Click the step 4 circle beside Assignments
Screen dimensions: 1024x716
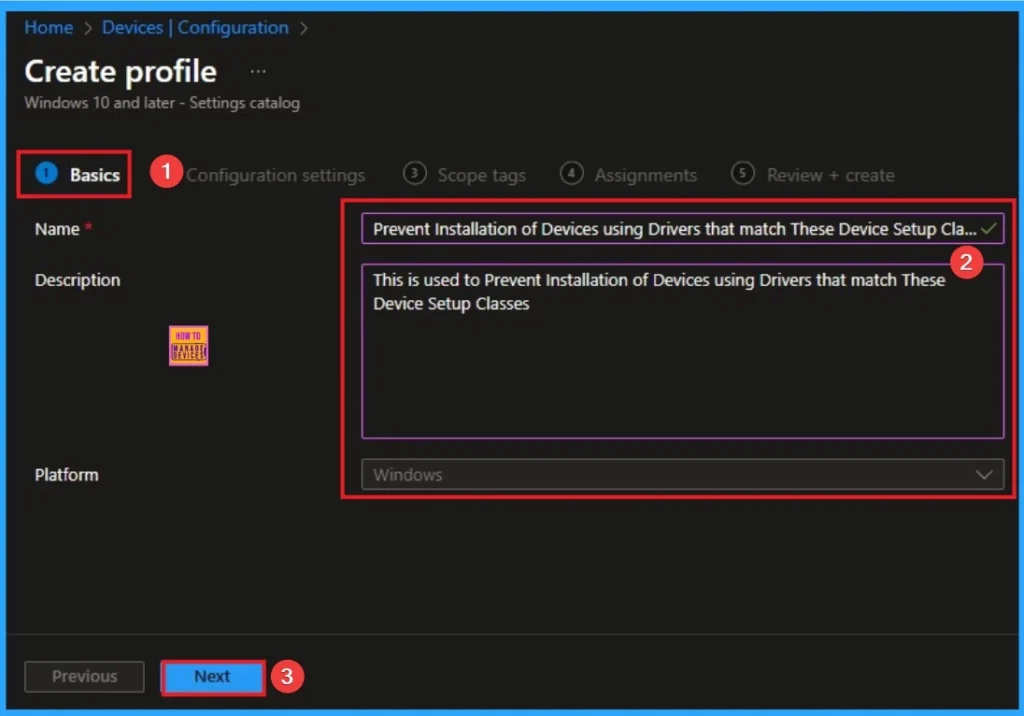click(571, 174)
